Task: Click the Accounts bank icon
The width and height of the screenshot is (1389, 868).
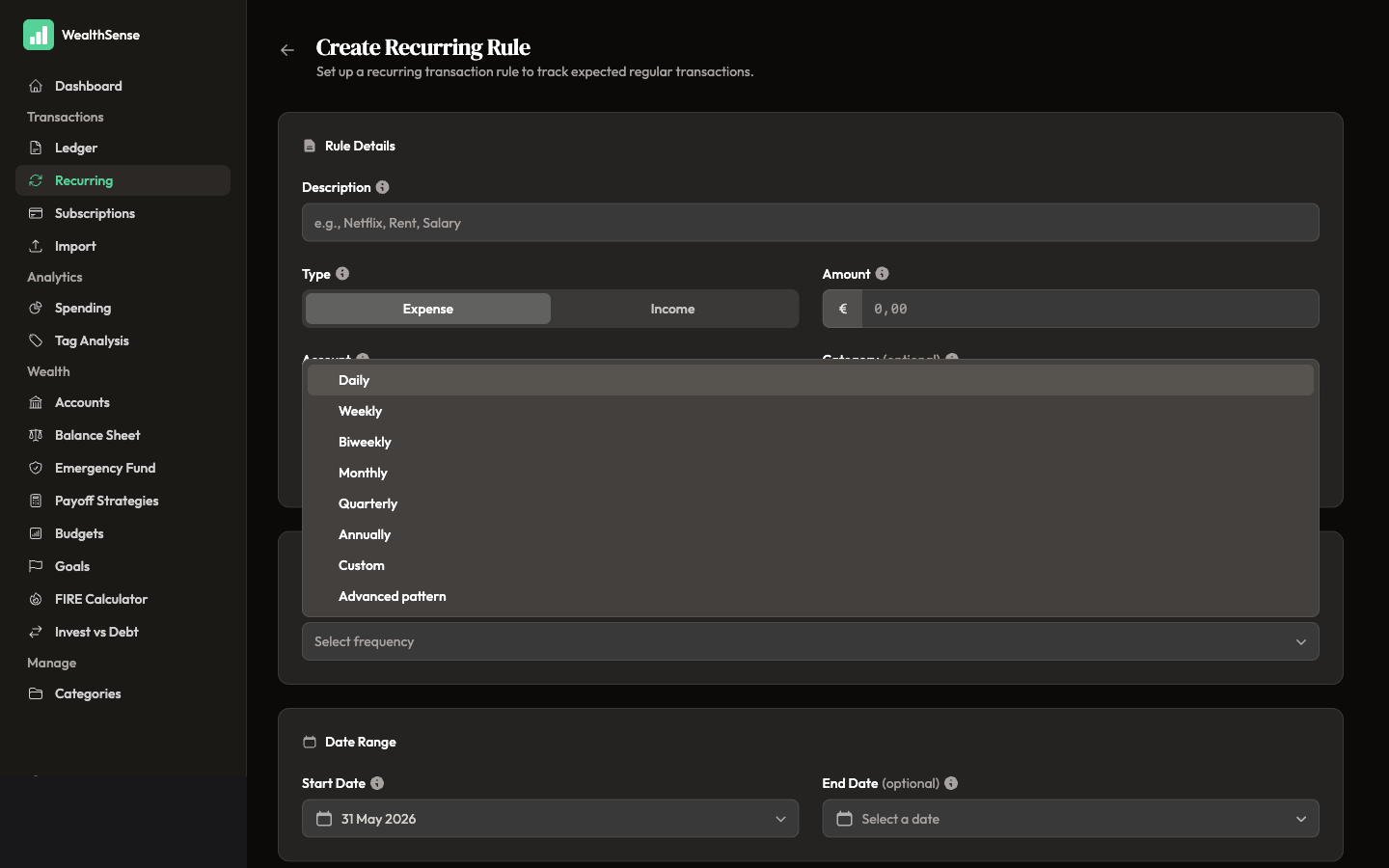Action: pos(36,402)
